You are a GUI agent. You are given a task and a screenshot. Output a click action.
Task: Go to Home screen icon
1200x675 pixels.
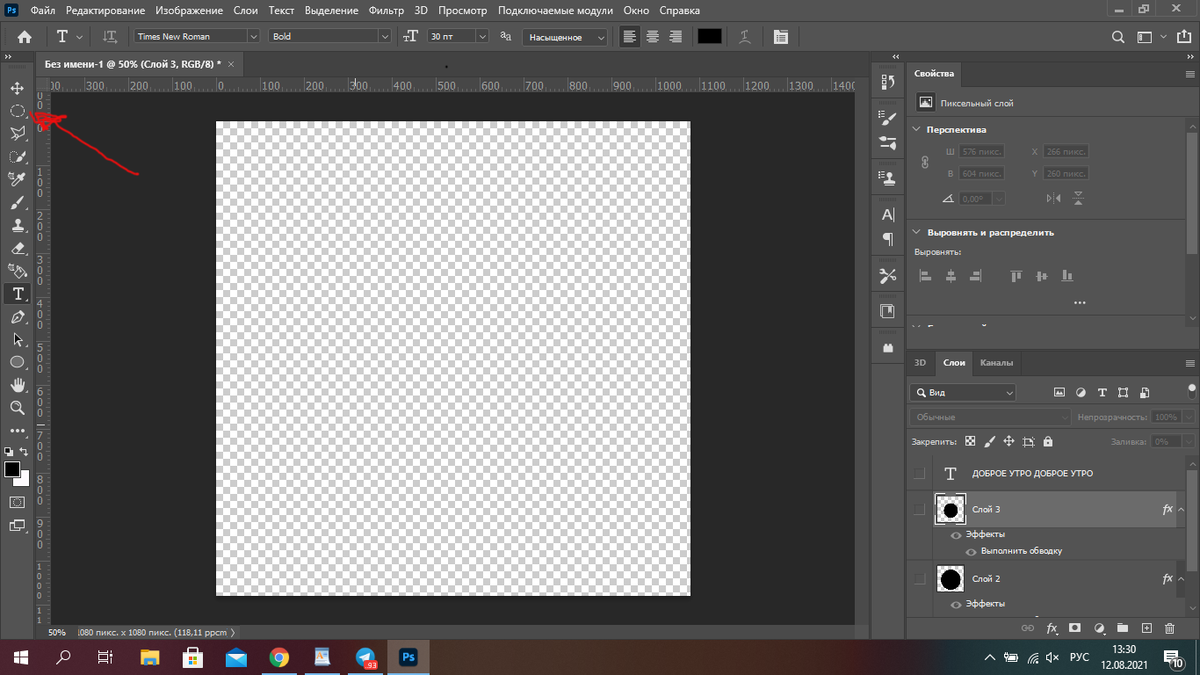click(24, 36)
